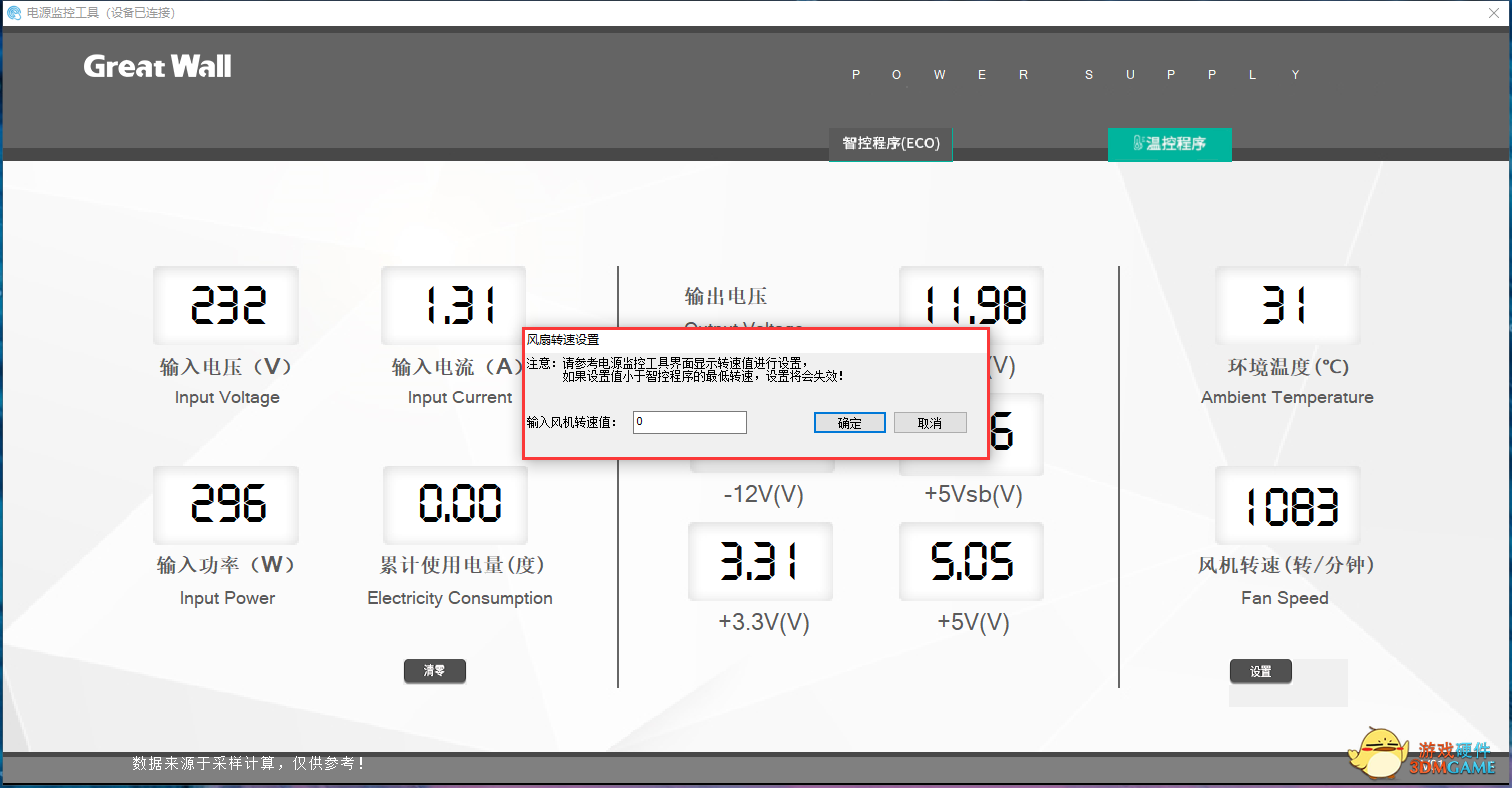Click the "风机转速(转/分钟)" label

tap(1286, 565)
